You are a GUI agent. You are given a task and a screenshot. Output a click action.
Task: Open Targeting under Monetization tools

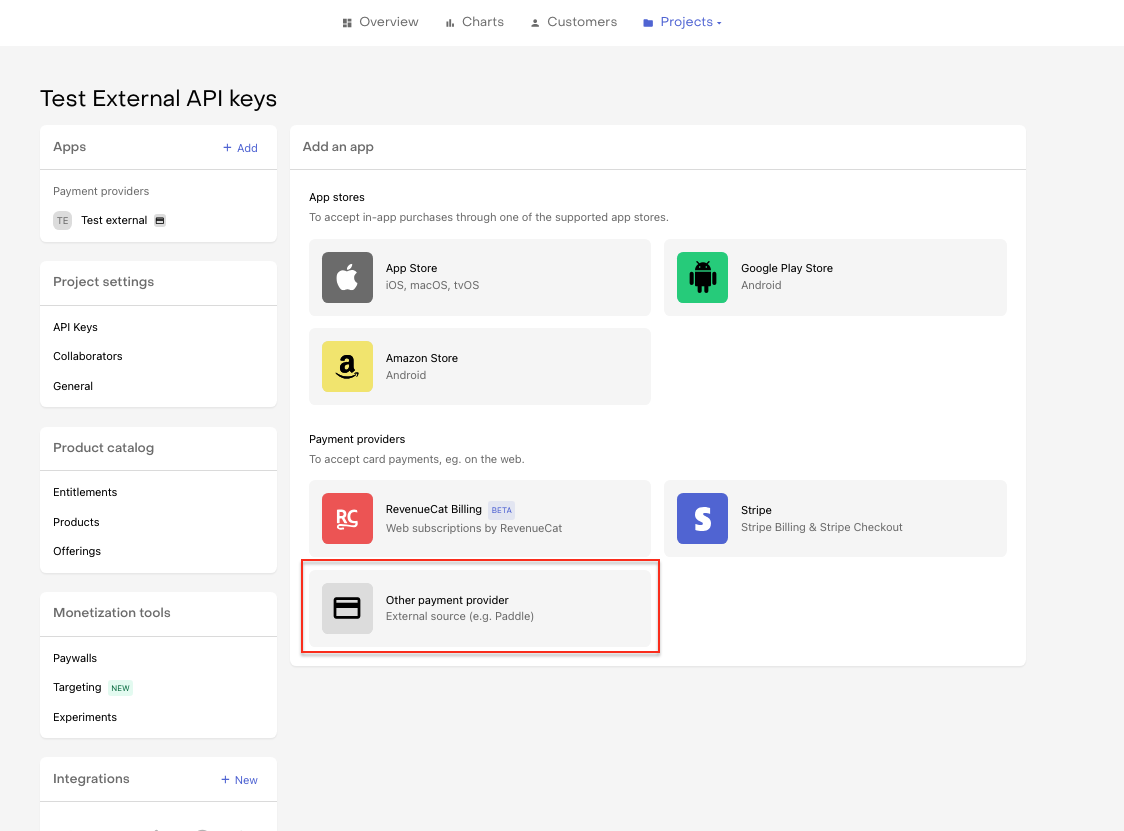(x=77, y=687)
